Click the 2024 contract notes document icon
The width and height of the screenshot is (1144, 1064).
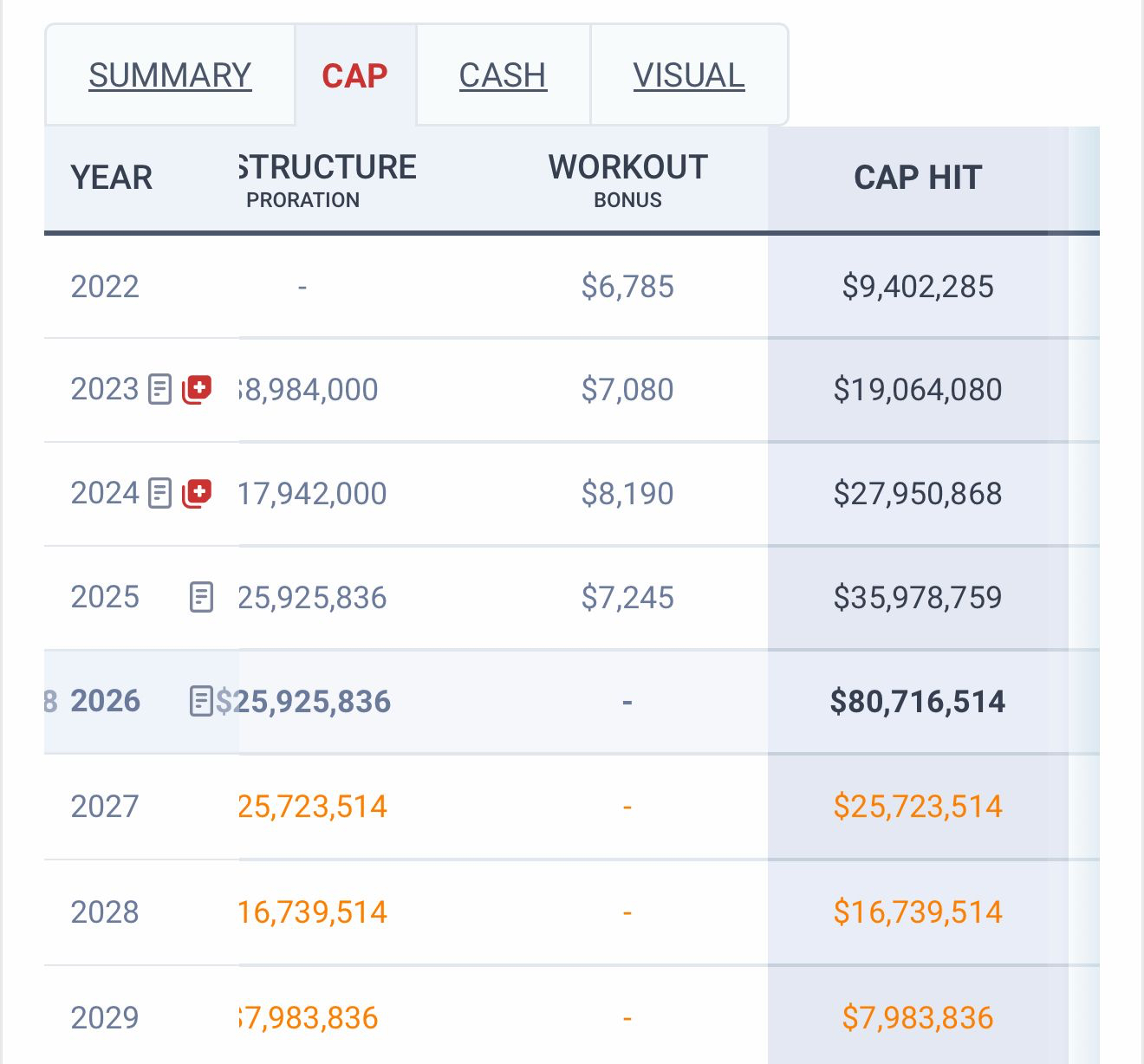pyautogui.click(x=160, y=493)
